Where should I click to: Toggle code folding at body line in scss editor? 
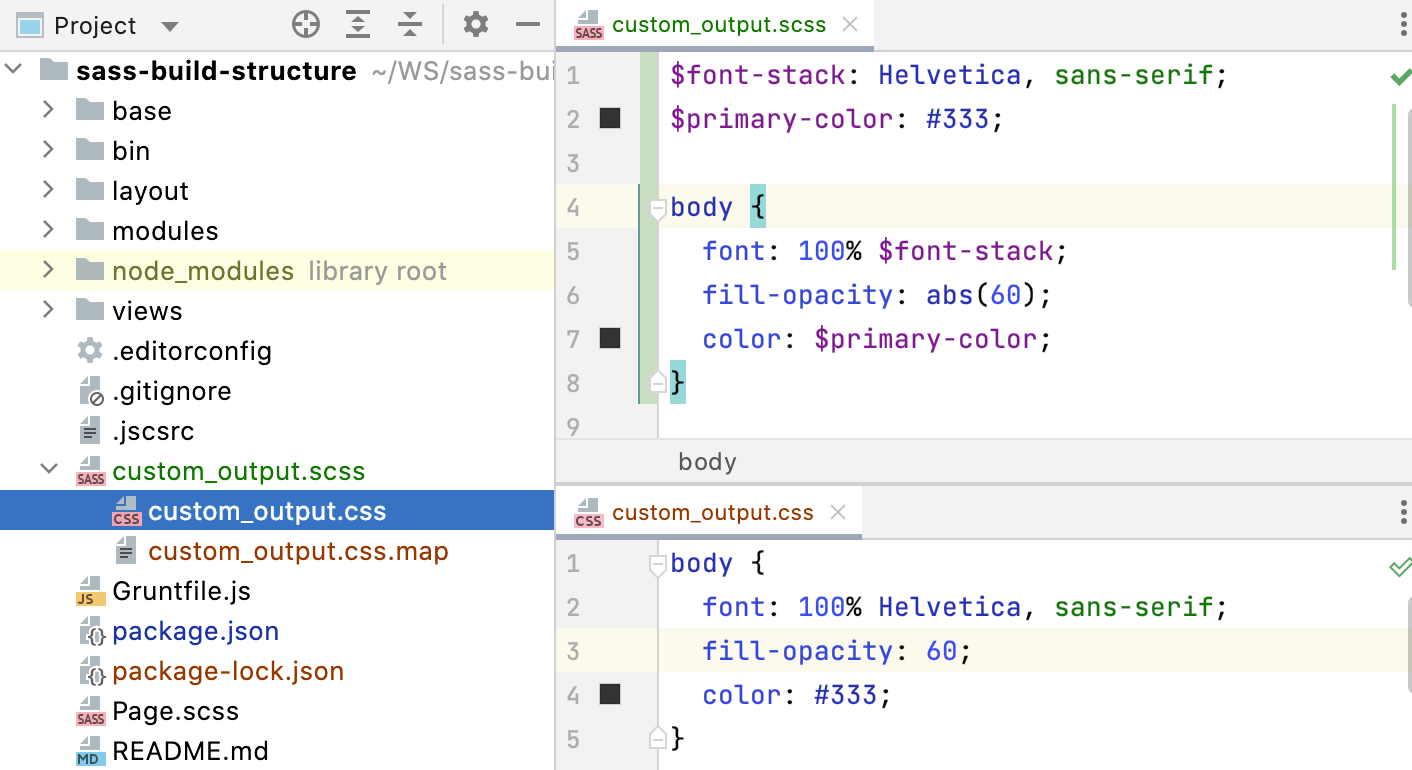click(x=658, y=208)
